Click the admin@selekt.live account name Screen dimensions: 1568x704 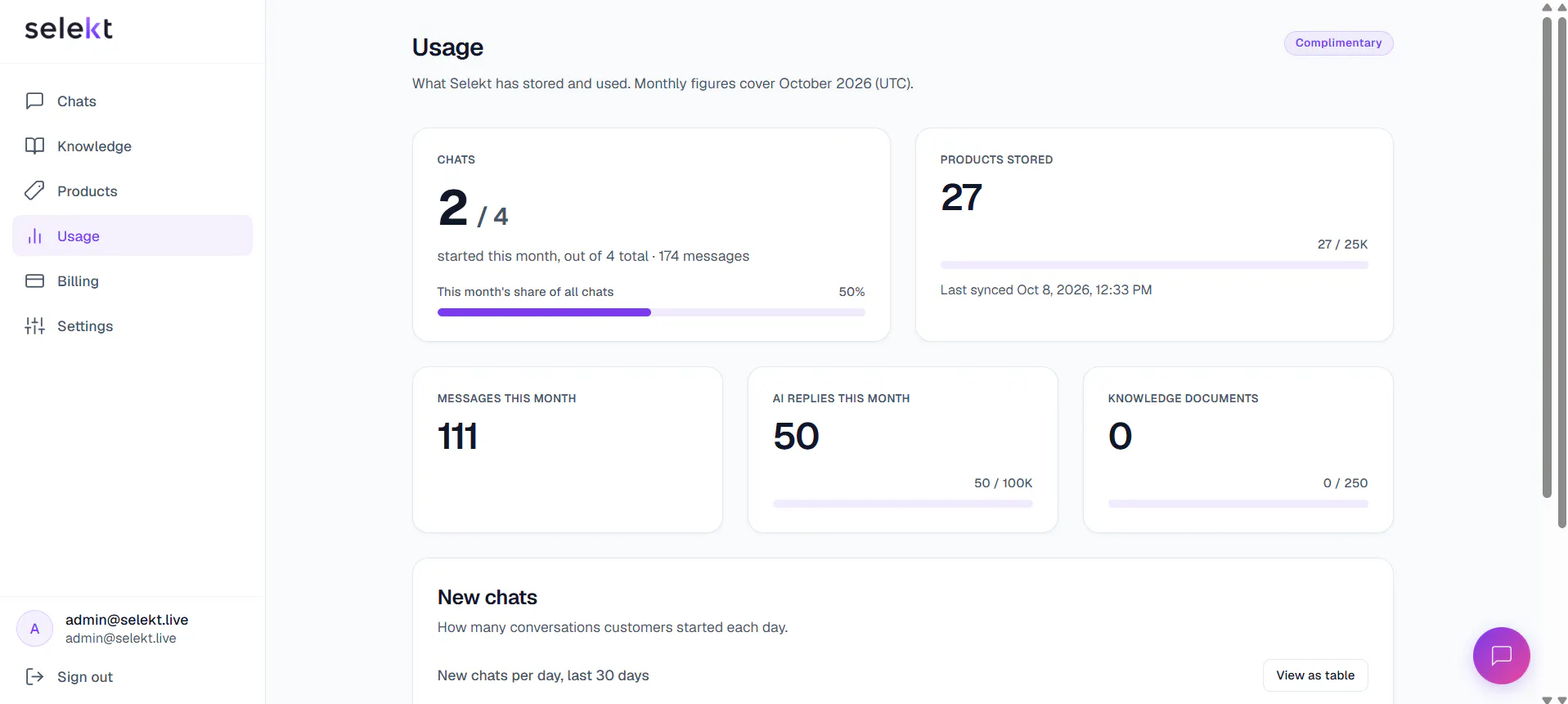pos(127,620)
